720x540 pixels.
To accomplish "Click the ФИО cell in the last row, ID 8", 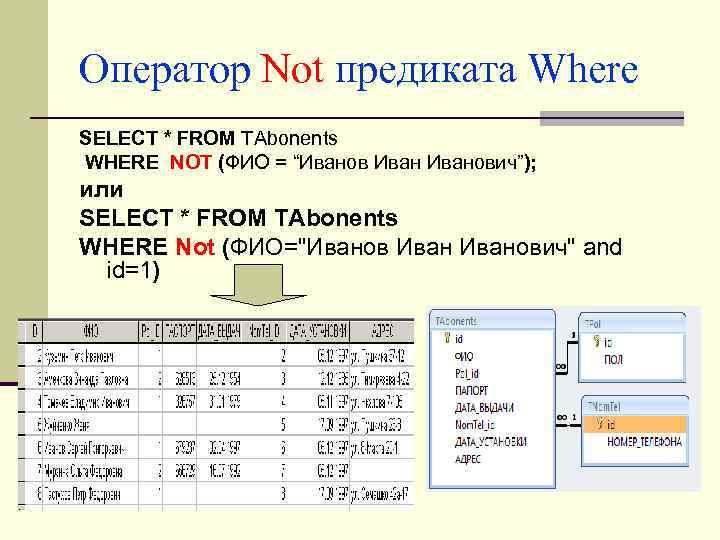I will point(90,494).
